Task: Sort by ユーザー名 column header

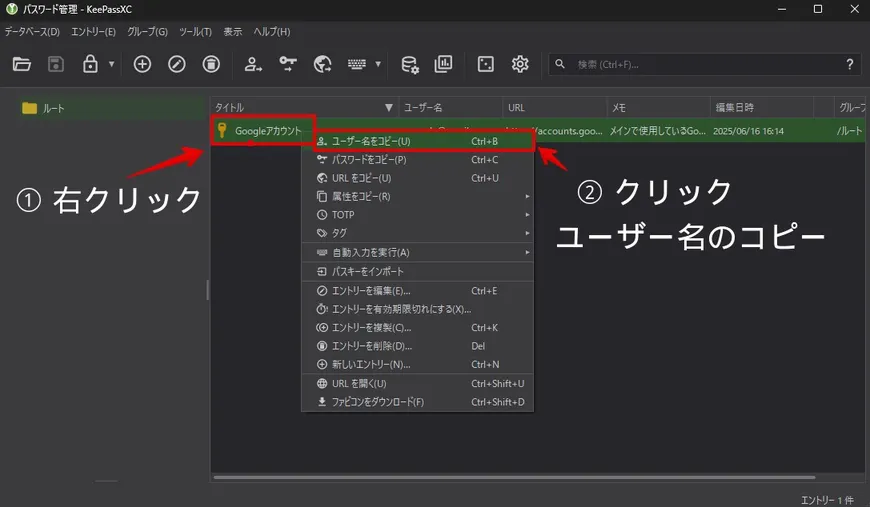Action: point(451,108)
